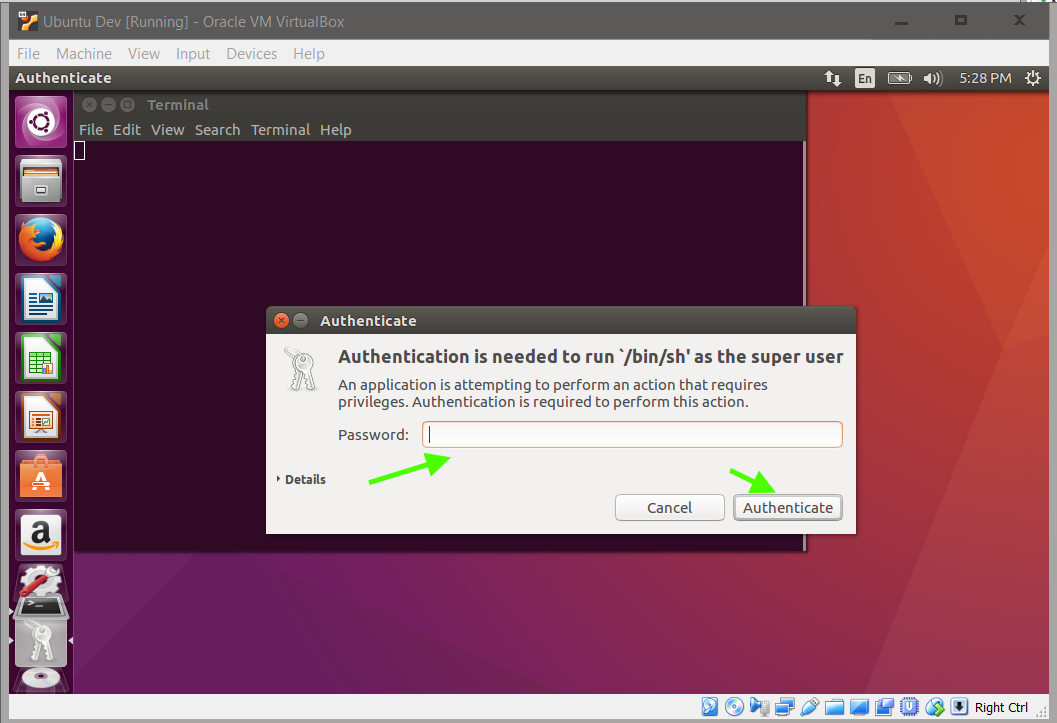Open Terminal window's Terminal menu
Viewport: 1057px width, 723px height.
pos(280,130)
